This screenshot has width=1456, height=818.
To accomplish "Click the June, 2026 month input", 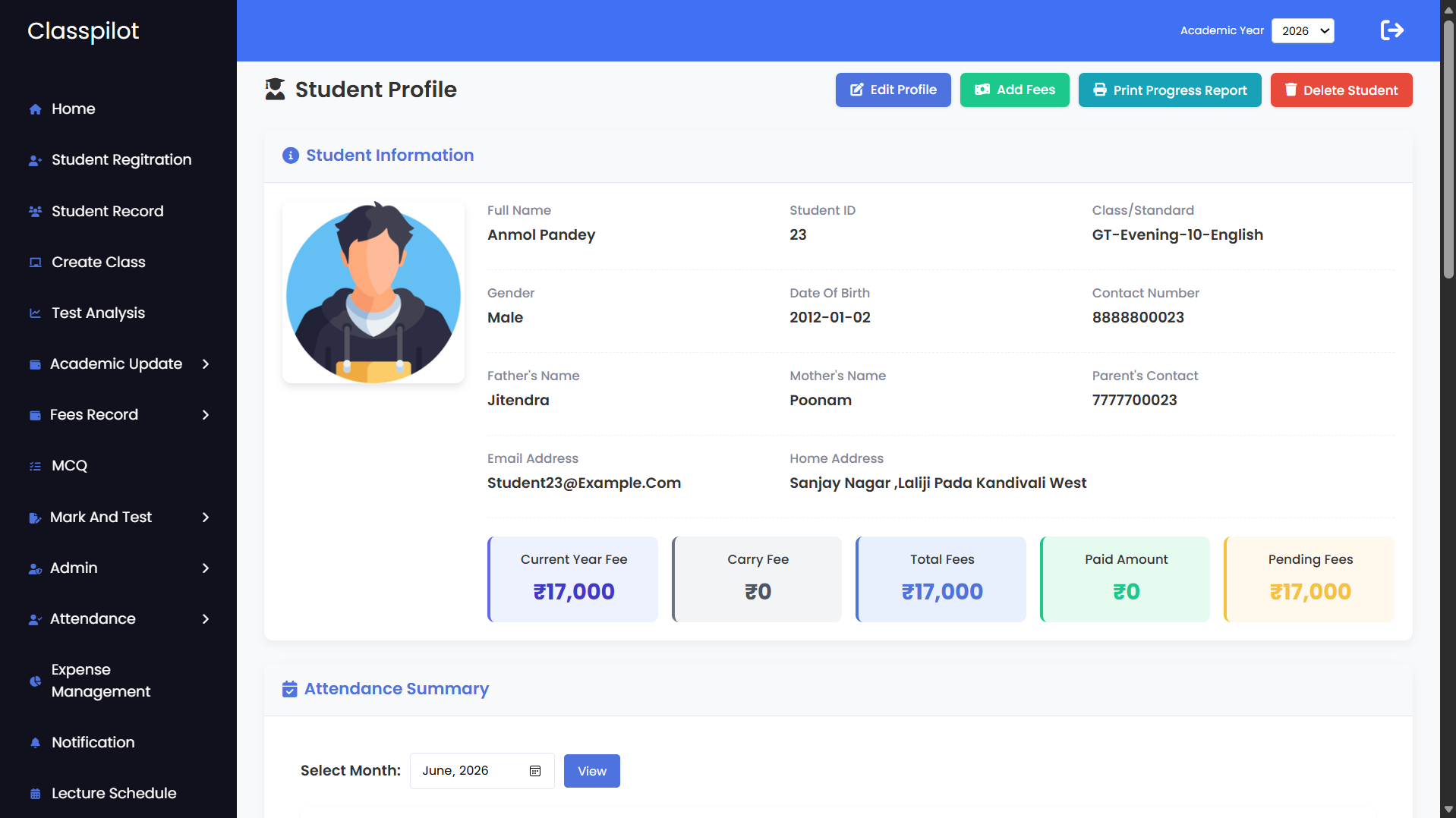I will coord(482,771).
